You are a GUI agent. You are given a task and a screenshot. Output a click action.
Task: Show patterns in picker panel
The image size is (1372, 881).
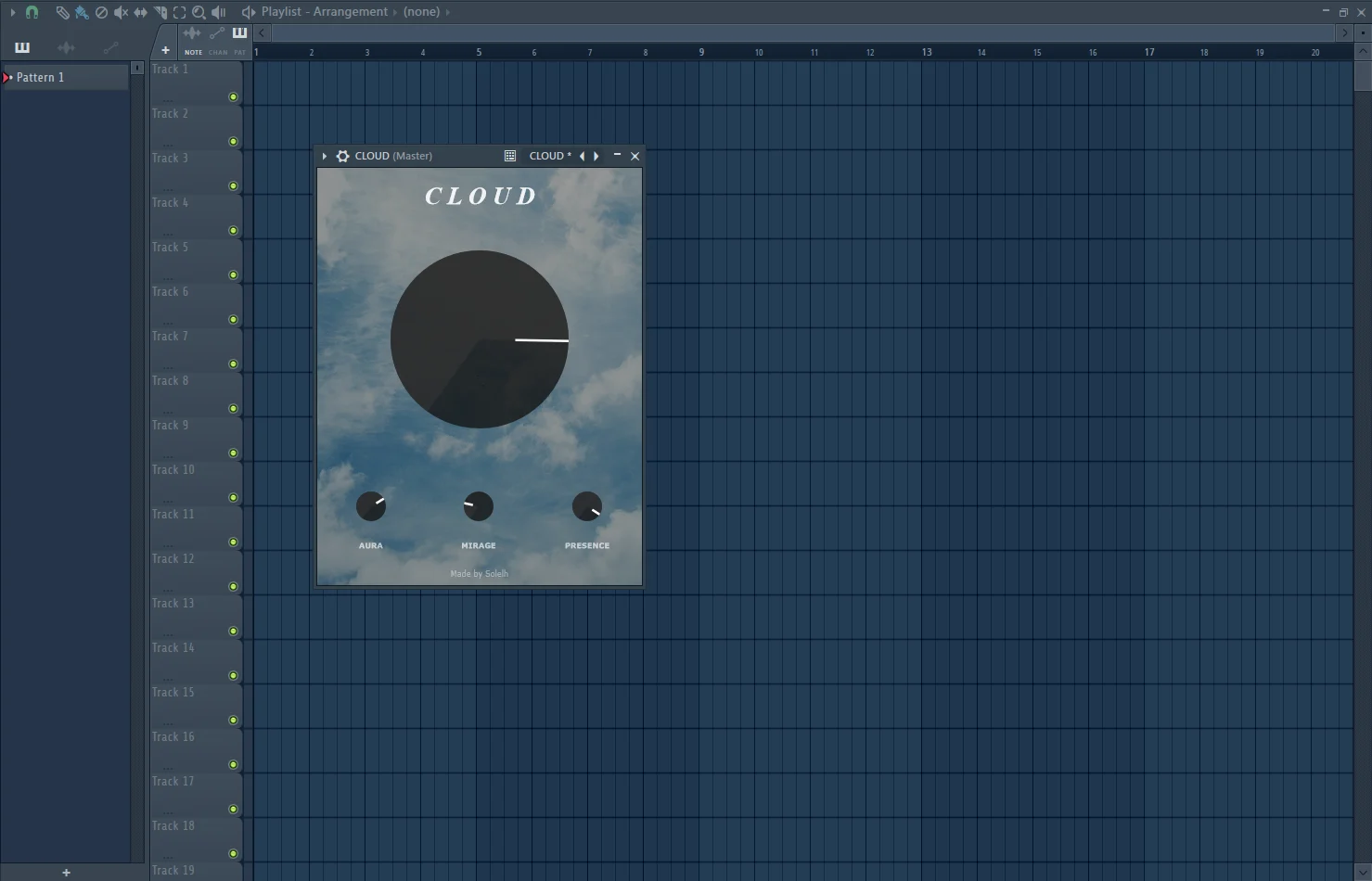(22, 47)
